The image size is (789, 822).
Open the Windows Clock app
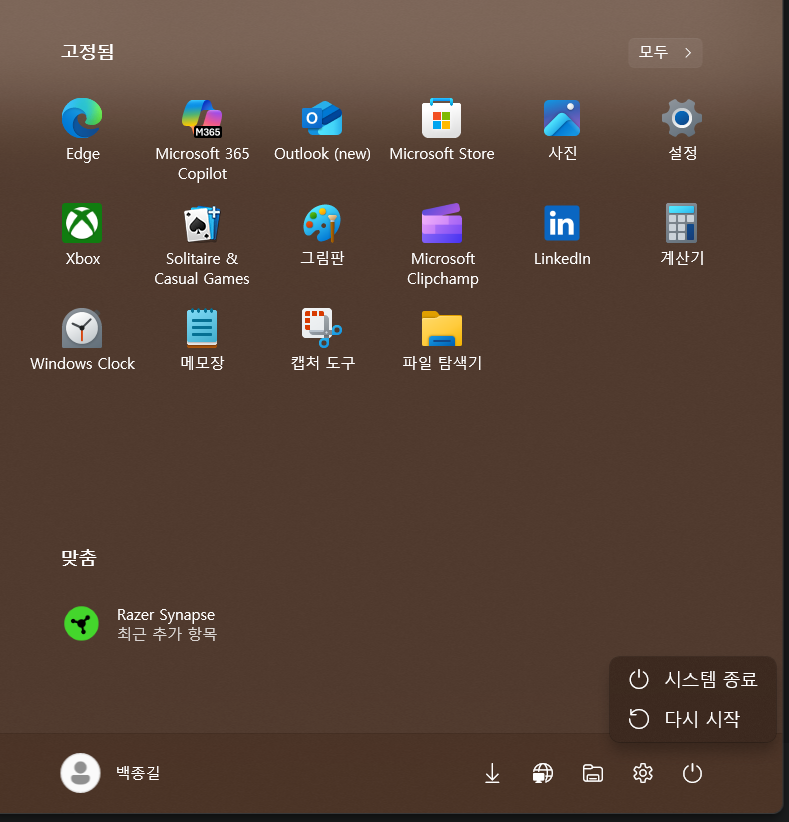click(x=82, y=328)
